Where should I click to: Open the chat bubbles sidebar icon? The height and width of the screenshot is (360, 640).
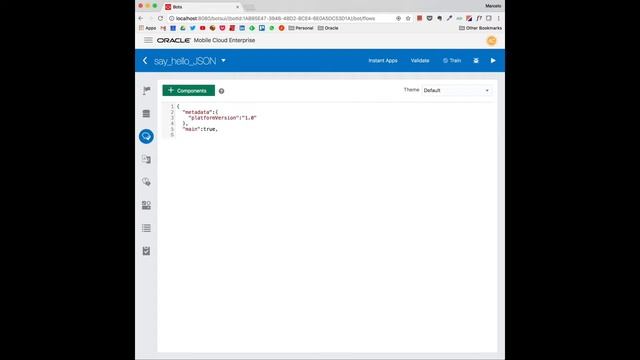click(x=146, y=182)
